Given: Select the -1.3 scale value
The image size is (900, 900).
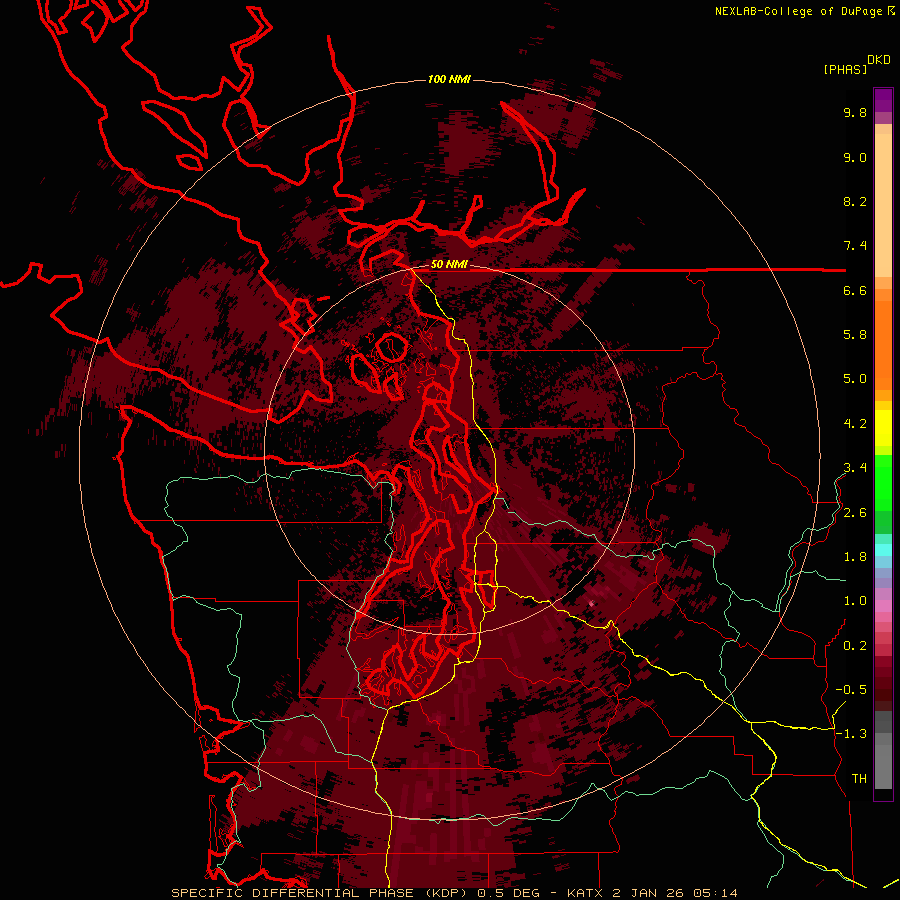Looking at the screenshot, I should click(x=851, y=734).
